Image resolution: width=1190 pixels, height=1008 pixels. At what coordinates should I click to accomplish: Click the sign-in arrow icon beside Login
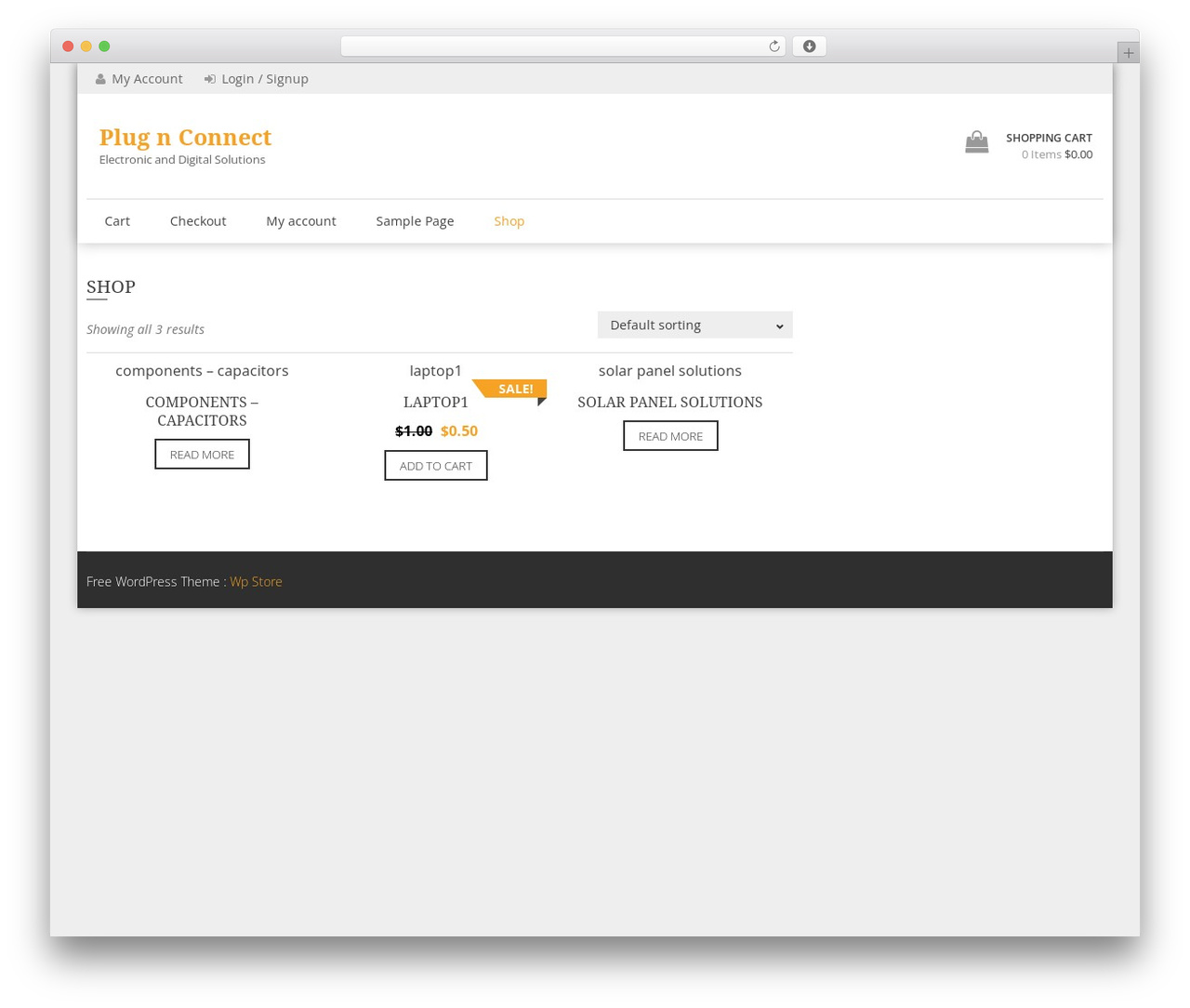(x=210, y=79)
